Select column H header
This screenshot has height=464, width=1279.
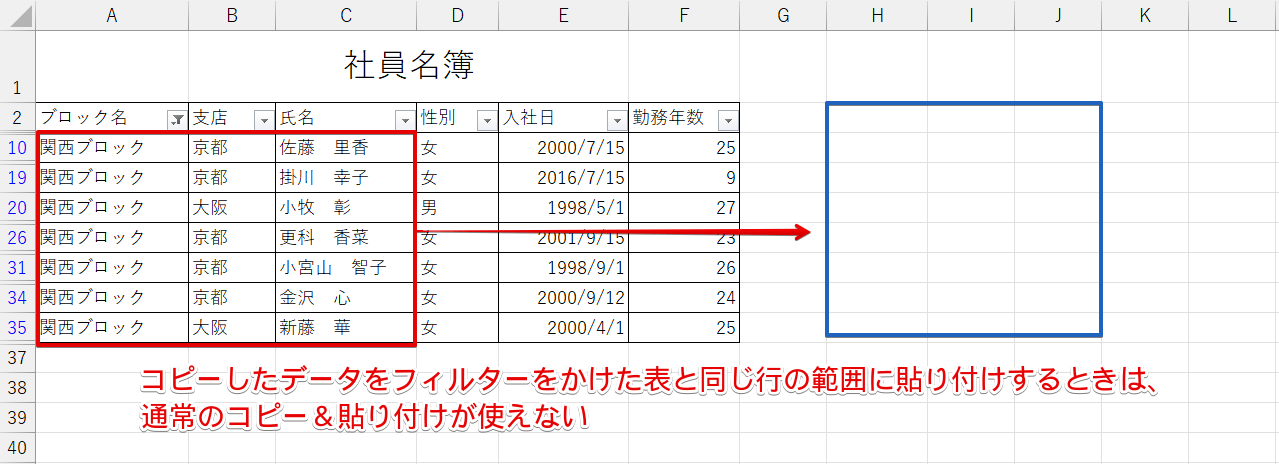click(877, 15)
